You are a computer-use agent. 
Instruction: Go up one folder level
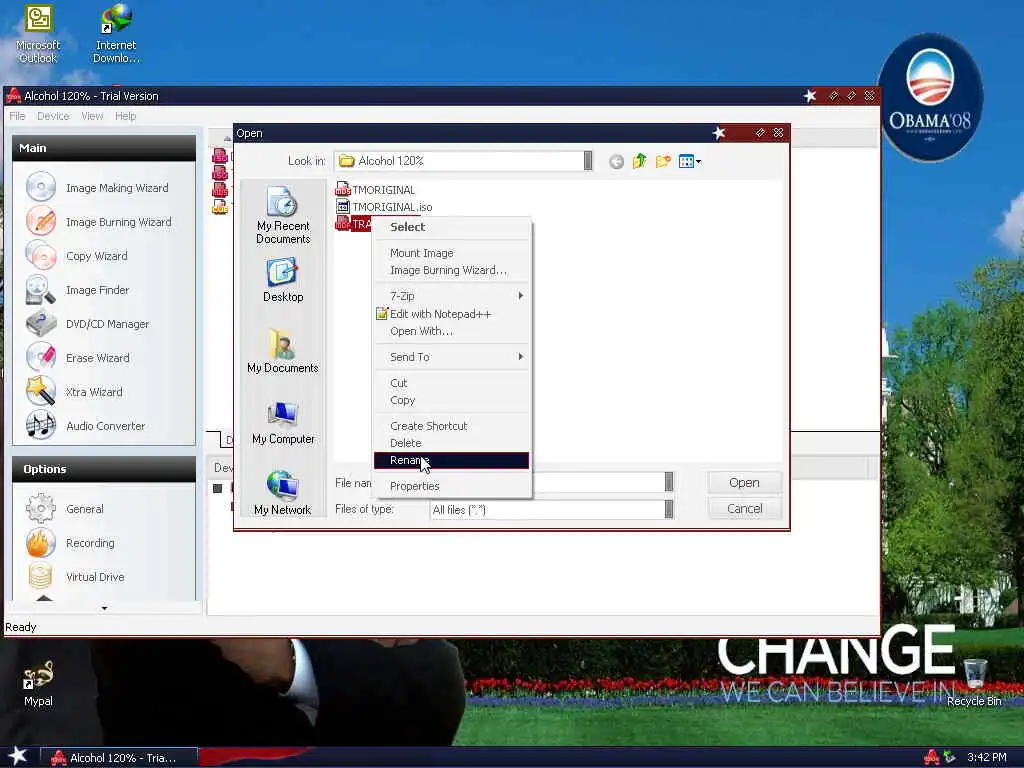click(x=639, y=161)
